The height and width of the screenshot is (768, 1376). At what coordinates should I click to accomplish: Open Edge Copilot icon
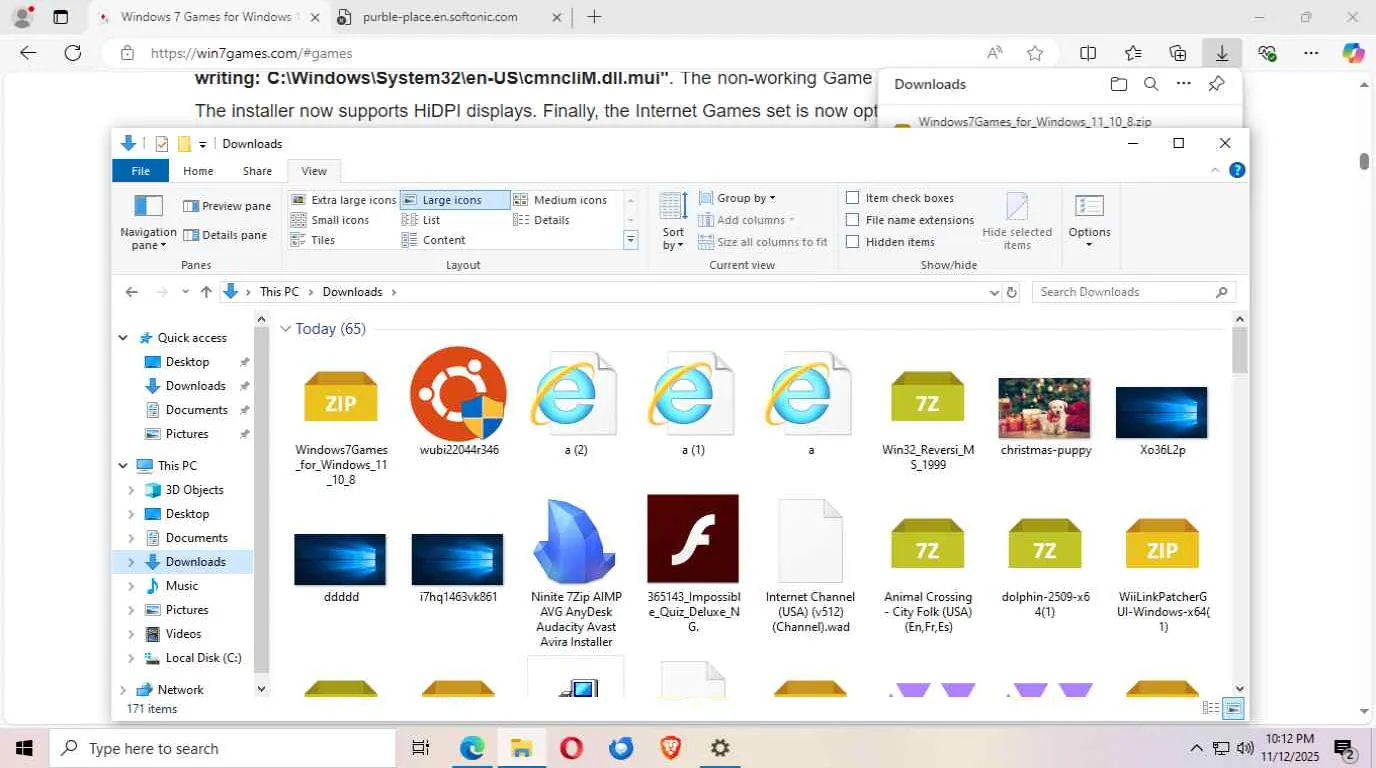point(1353,53)
